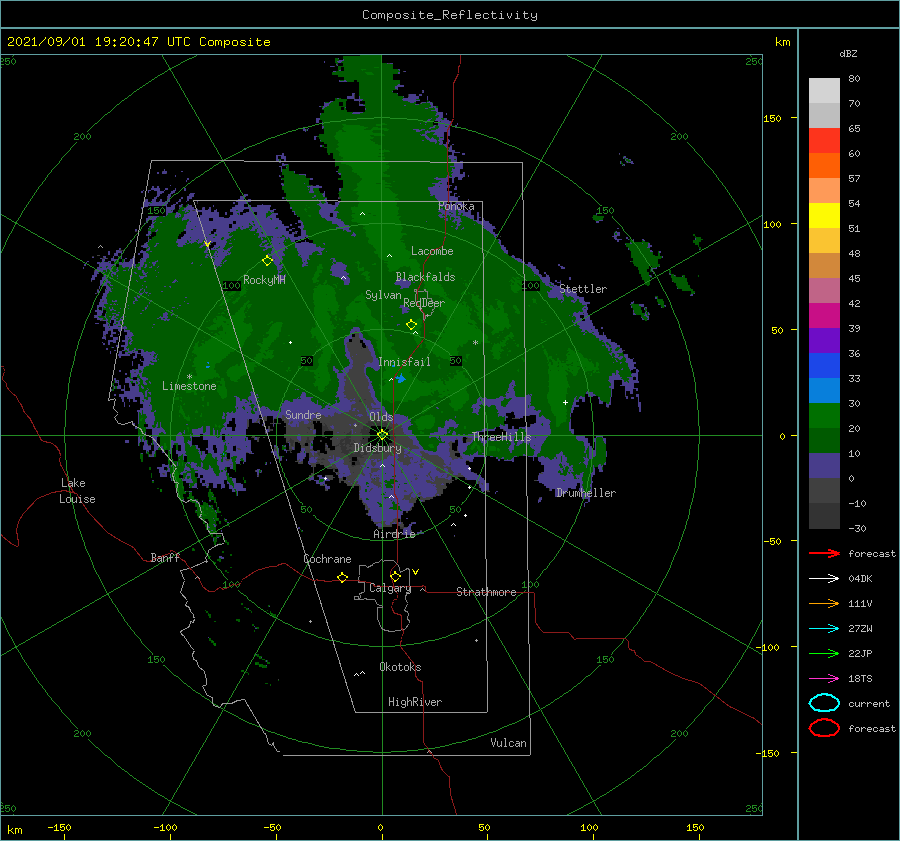Click the 'current' legend text
Viewport: 900px width, 841px height.
pyautogui.click(x=869, y=703)
